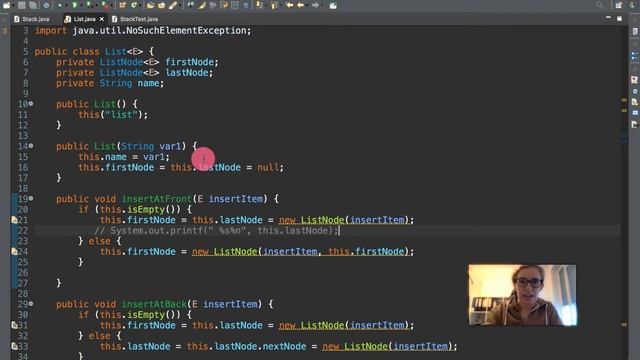Click the Forward navigation arrow
The height and width of the screenshot is (360, 640).
(x=315, y=5)
